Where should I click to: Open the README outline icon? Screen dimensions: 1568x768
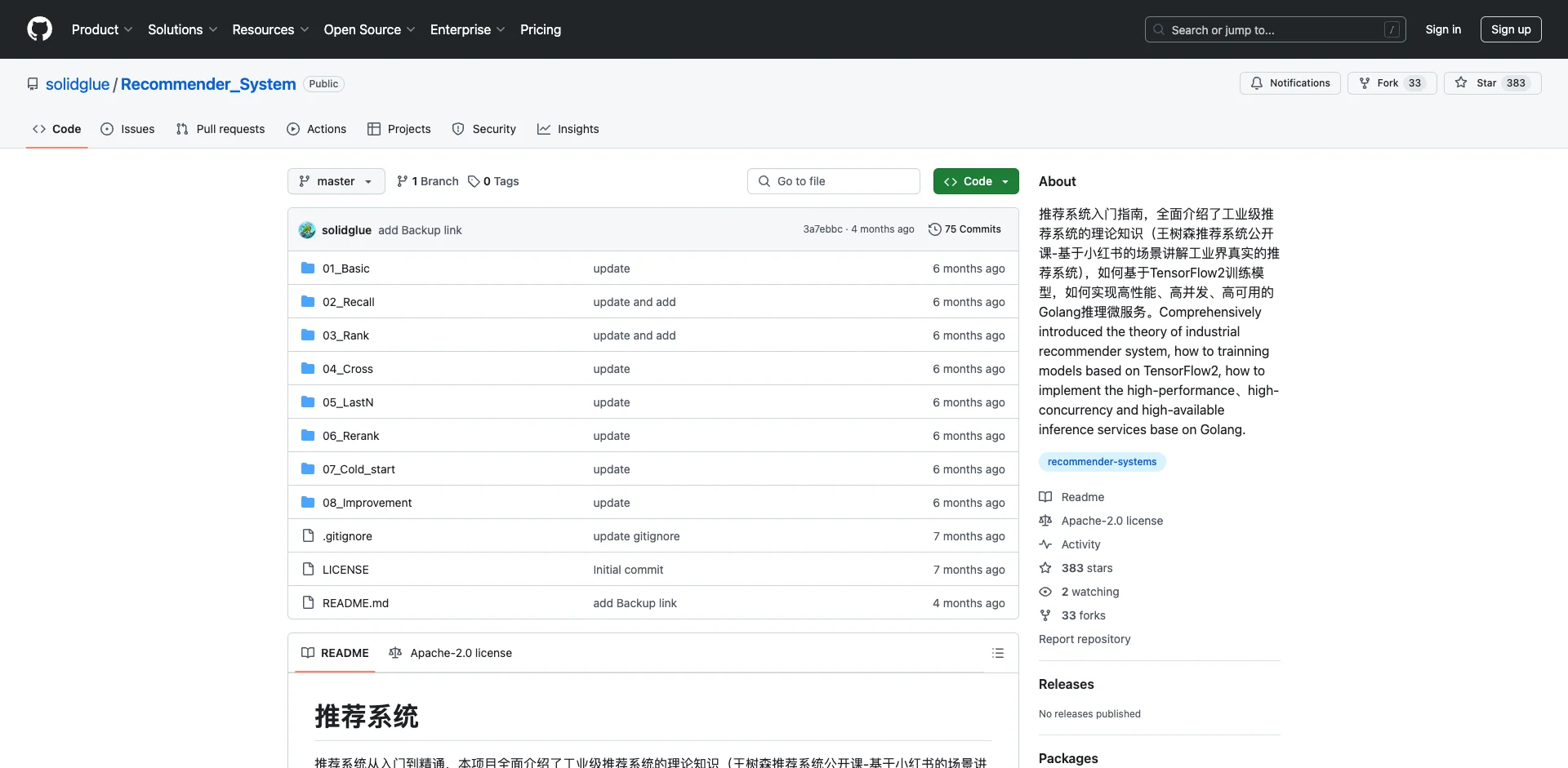point(998,653)
